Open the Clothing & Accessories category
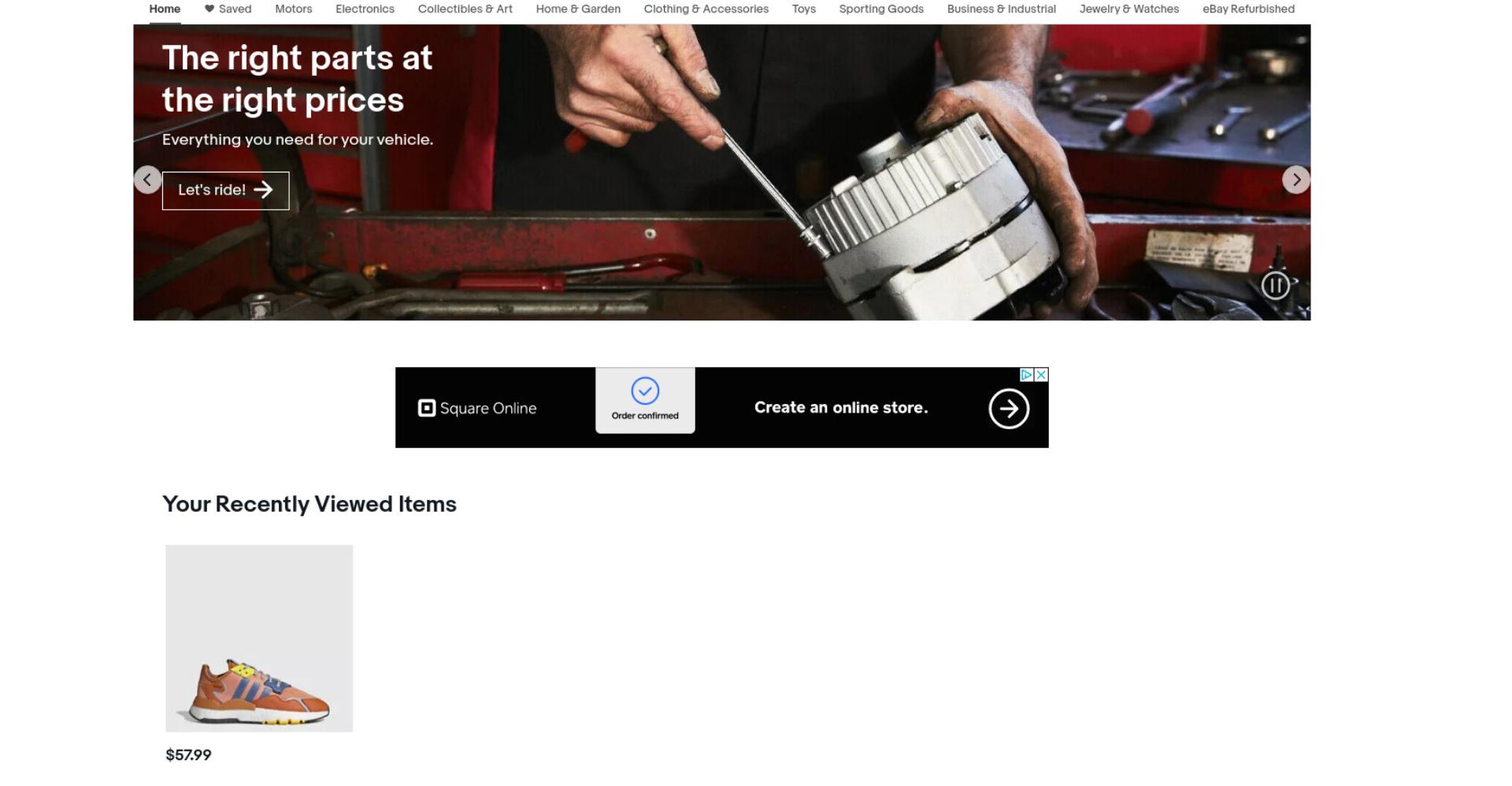1512x786 pixels. (706, 9)
